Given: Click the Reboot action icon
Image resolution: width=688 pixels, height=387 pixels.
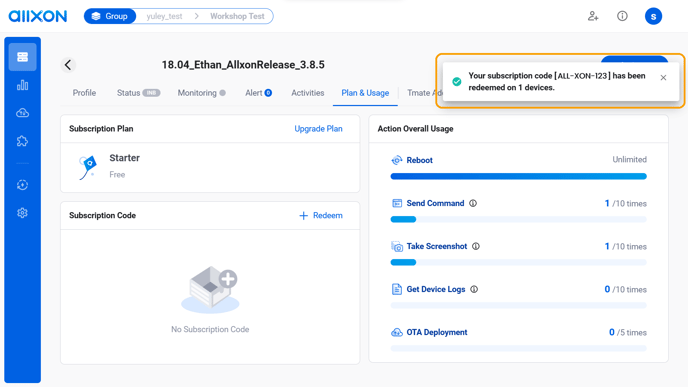Looking at the screenshot, I should 397,160.
